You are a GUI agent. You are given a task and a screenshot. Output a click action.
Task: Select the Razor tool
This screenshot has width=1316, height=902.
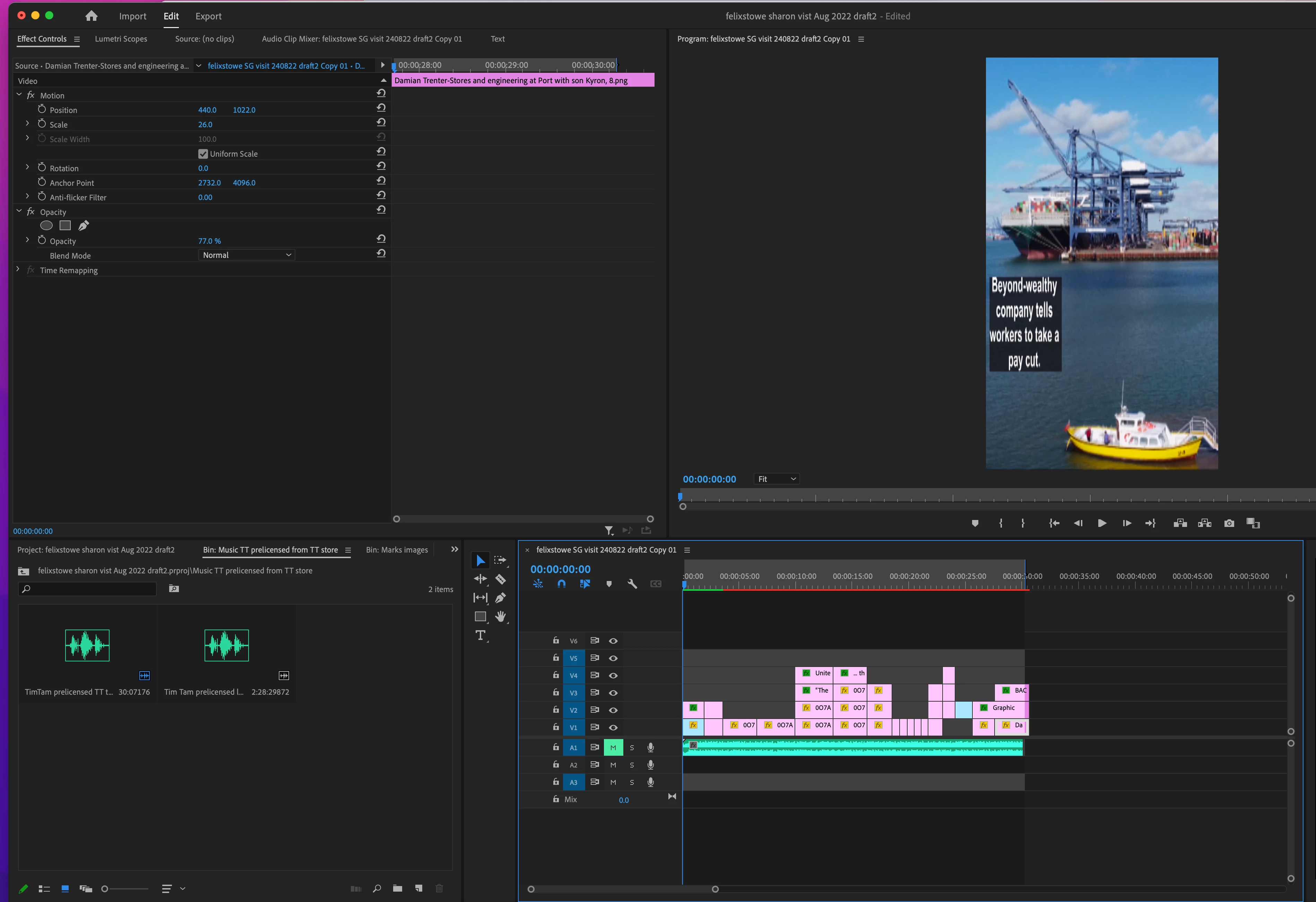(x=501, y=579)
